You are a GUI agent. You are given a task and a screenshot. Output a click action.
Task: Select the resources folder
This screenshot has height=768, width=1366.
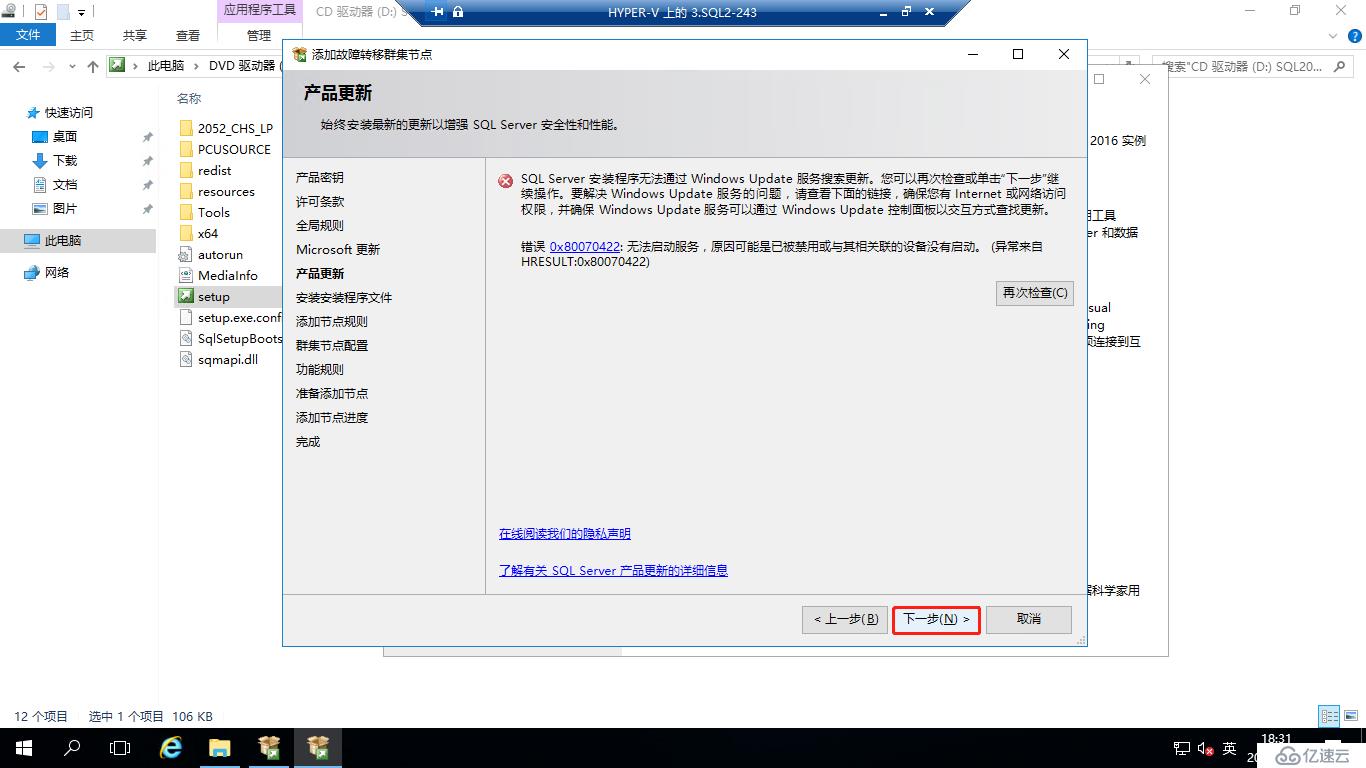(x=227, y=191)
